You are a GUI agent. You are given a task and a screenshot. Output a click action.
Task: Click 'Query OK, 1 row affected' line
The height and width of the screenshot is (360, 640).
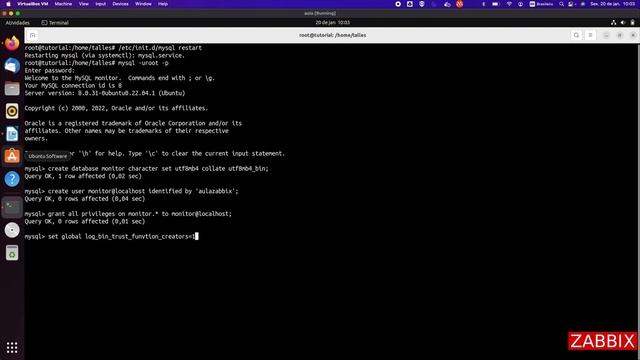coord(83,176)
